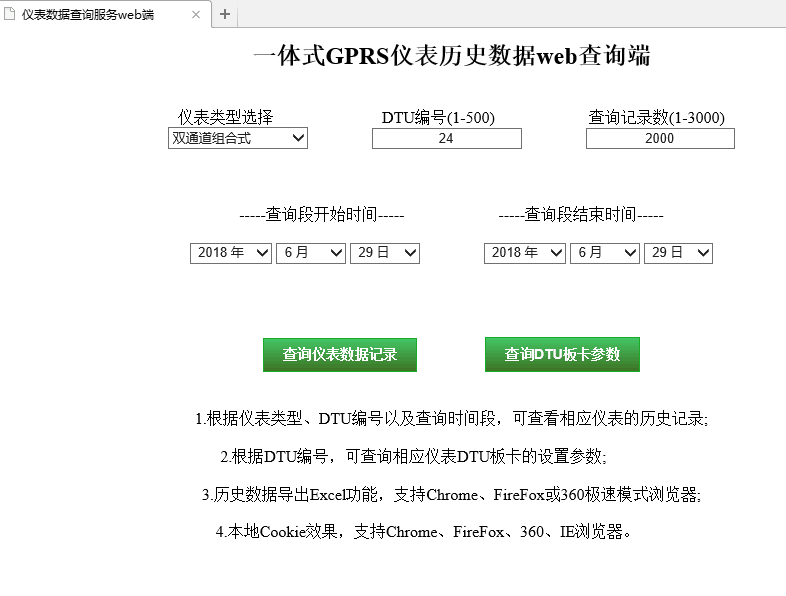The image size is (786, 596).
Task: Expand the start time year dropdown
Action: pos(231,253)
